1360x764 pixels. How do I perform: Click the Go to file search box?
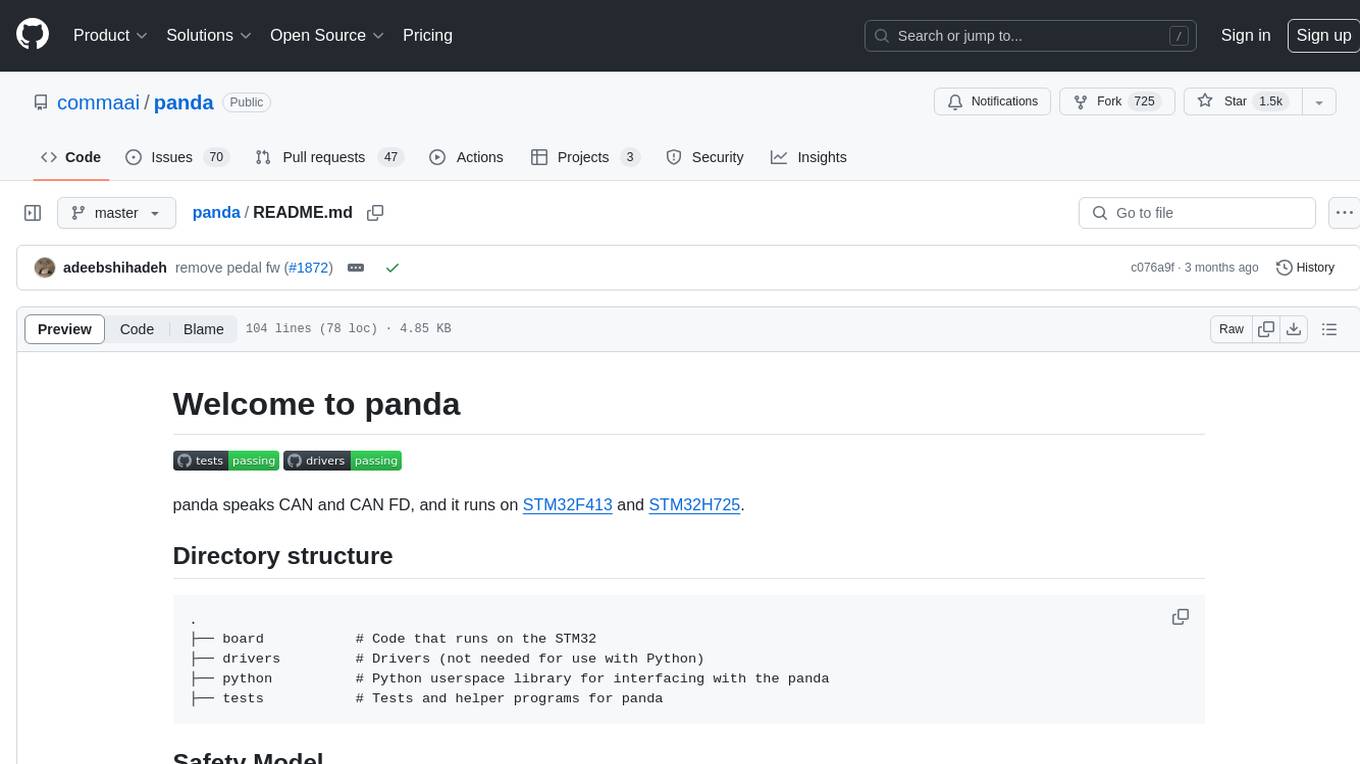point(1197,213)
